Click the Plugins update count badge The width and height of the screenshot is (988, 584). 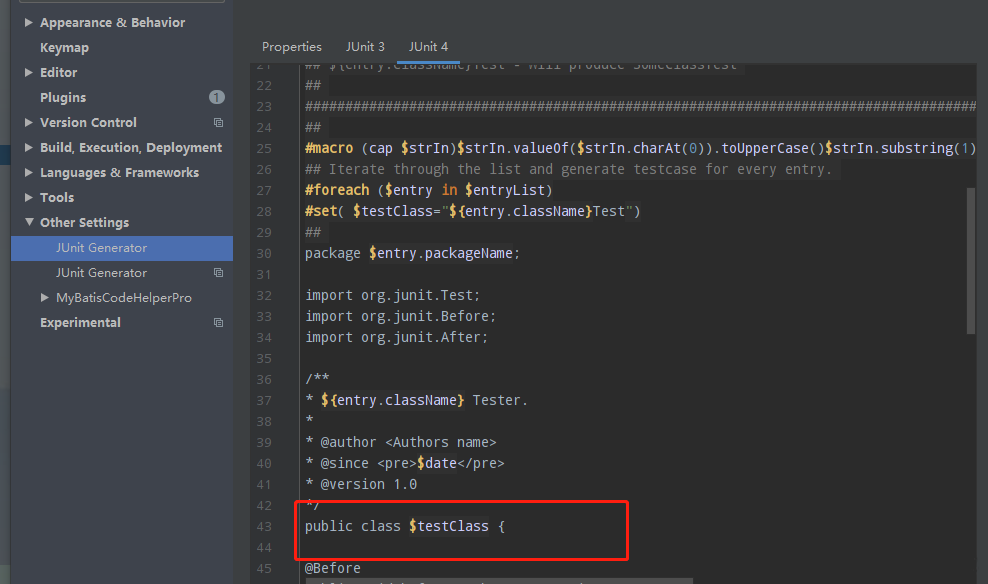tap(216, 97)
